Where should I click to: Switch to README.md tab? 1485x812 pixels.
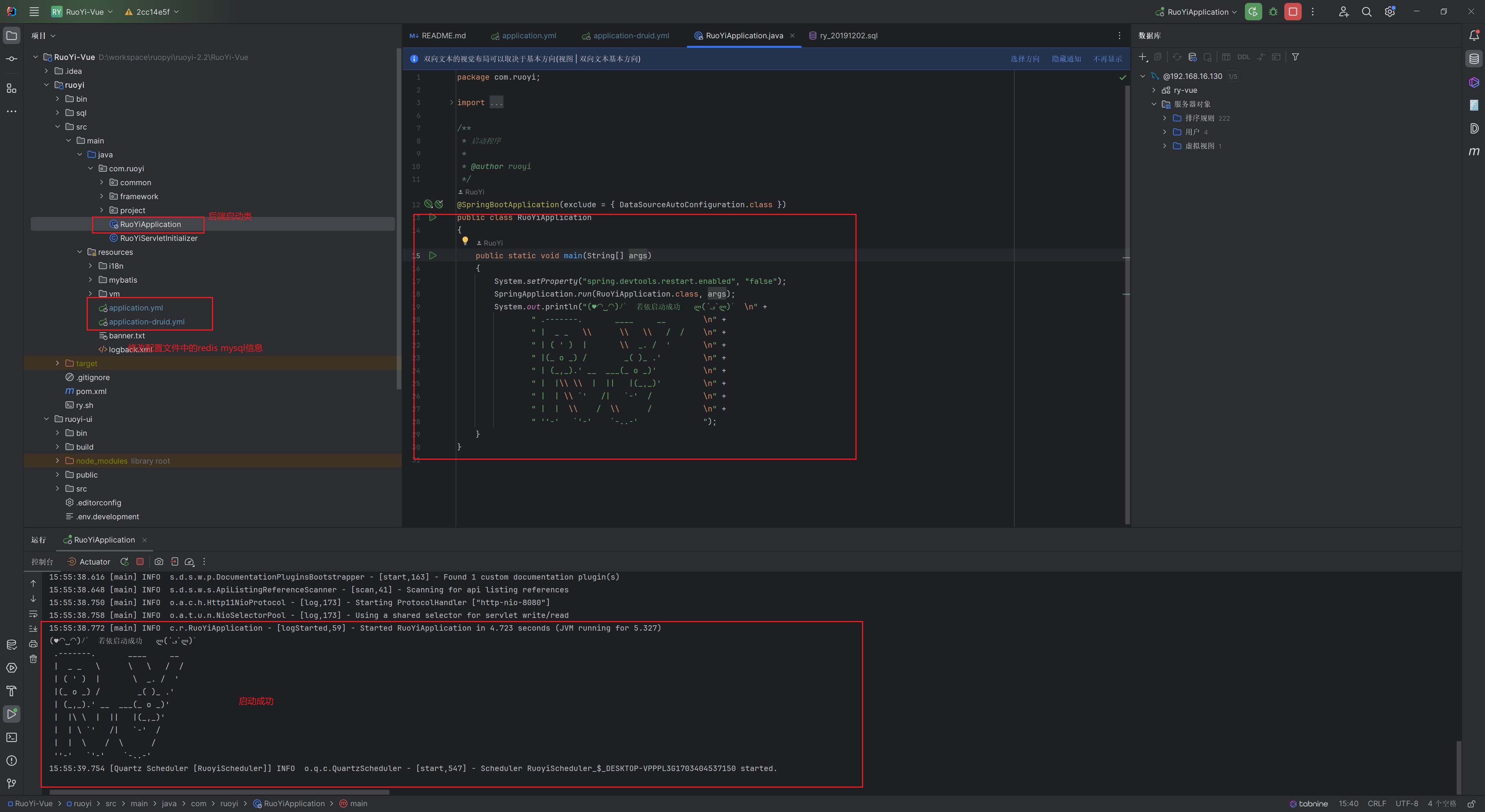point(437,36)
